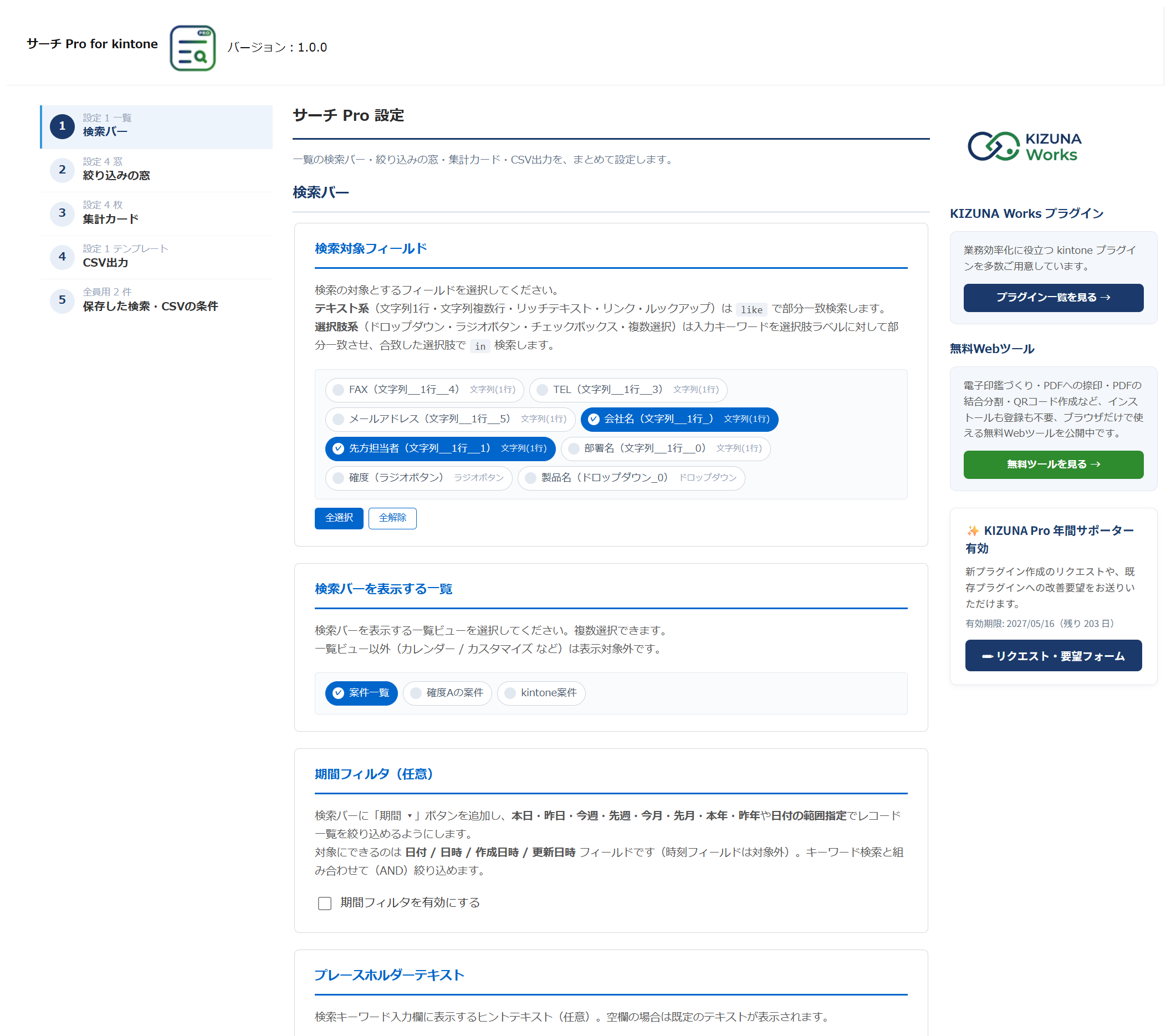Click the Search Pro plugin logo icon
The height and width of the screenshot is (1036, 1171).
click(x=192, y=48)
